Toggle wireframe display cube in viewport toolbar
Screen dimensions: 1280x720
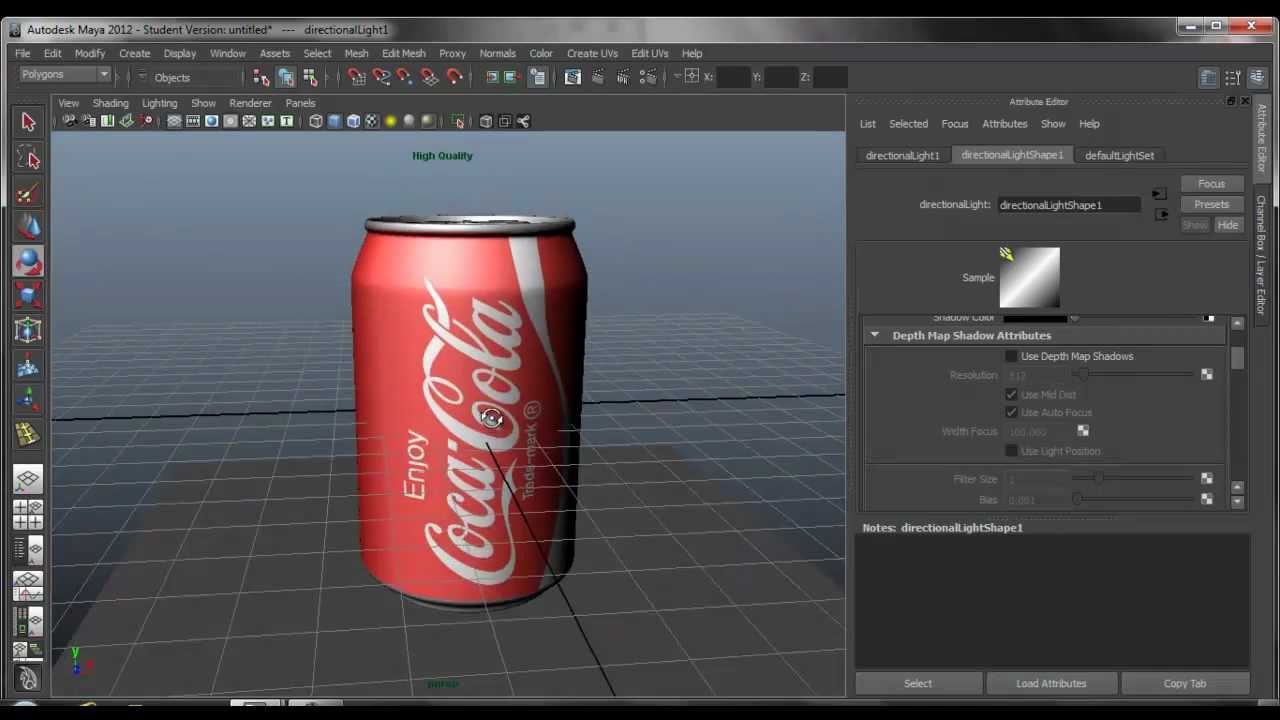point(316,121)
